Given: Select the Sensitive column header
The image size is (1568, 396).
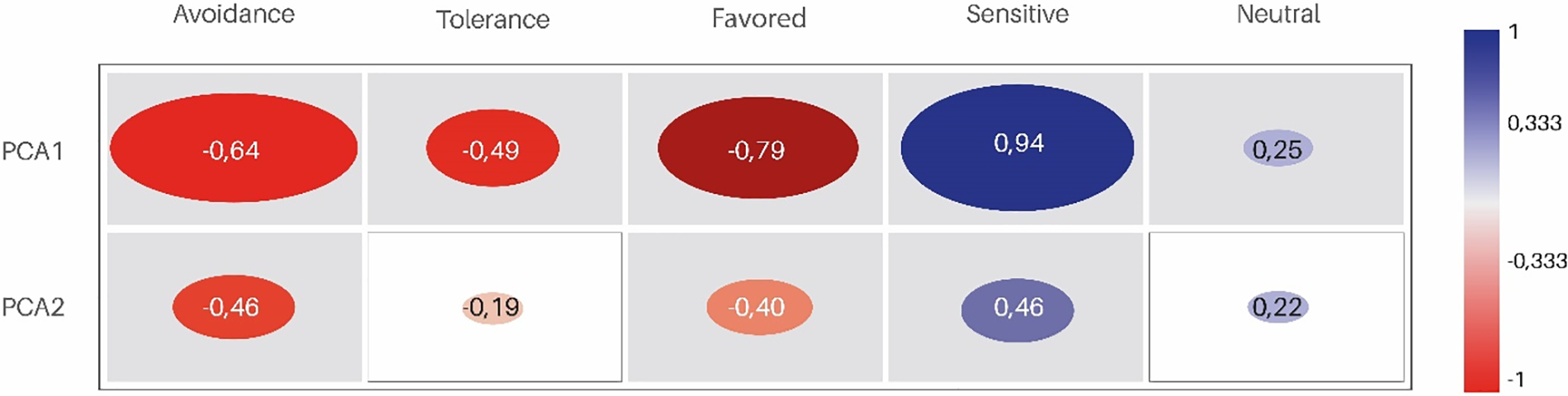Looking at the screenshot, I should pyautogui.click(x=1017, y=14).
